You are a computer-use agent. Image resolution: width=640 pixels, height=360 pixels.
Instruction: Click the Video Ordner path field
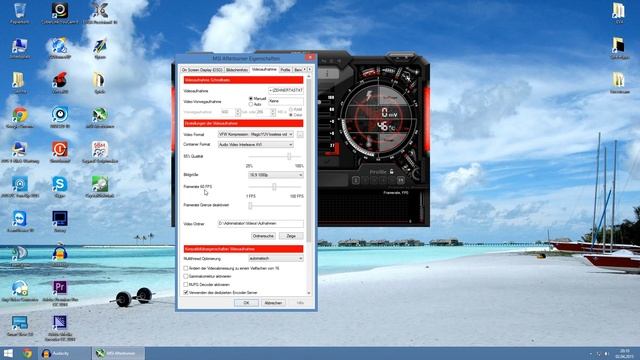point(260,224)
